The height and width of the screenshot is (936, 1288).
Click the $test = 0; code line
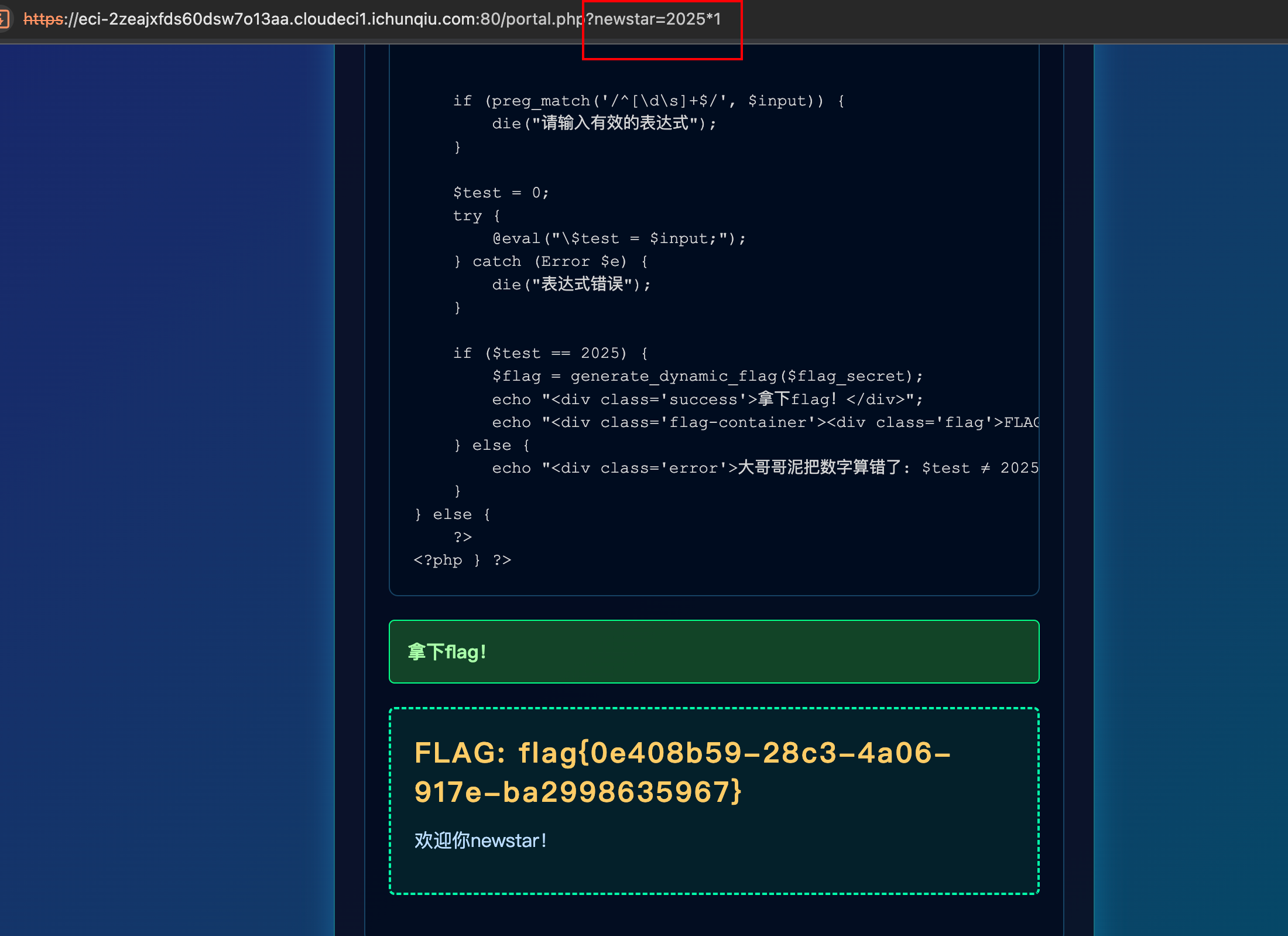click(x=501, y=193)
